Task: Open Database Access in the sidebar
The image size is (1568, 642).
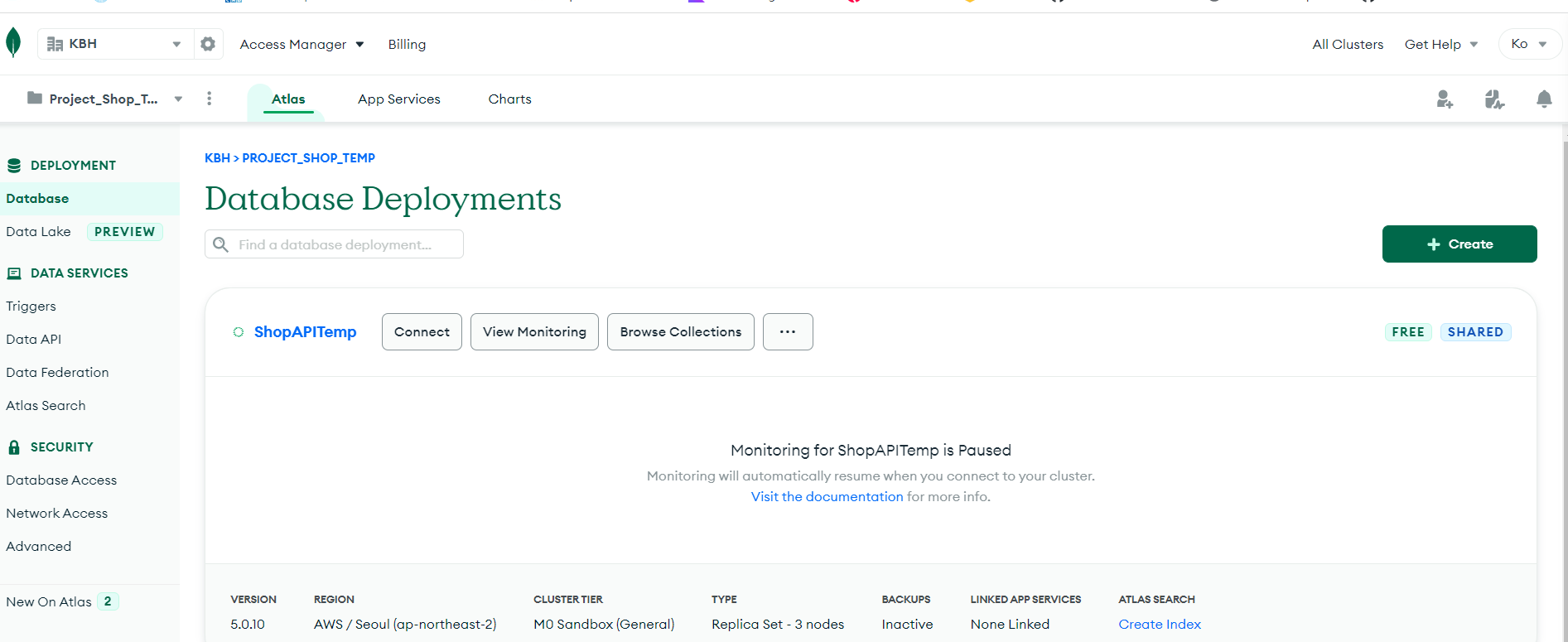Action: (x=61, y=480)
